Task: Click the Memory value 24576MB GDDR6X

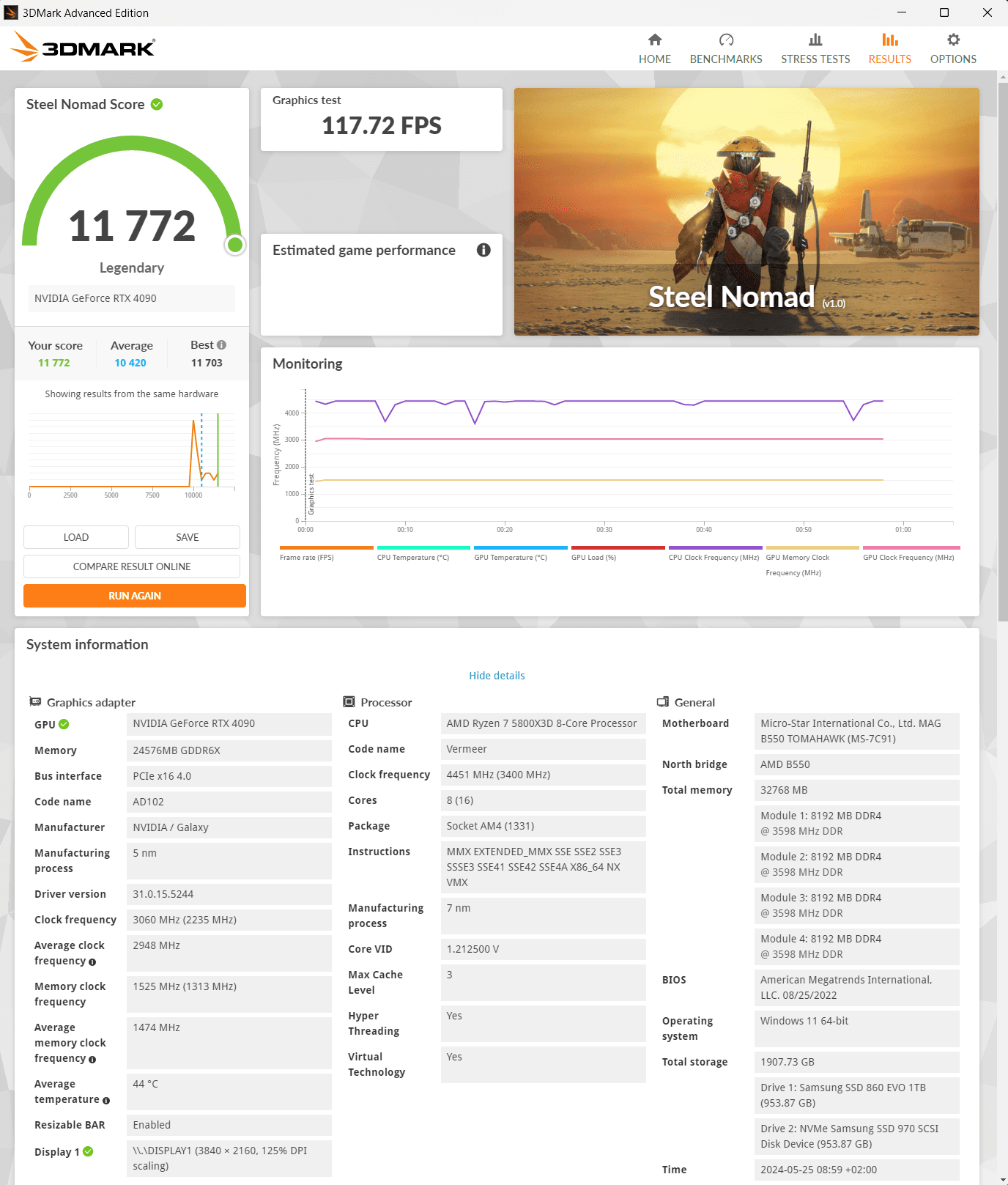Action: tap(229, 750)
